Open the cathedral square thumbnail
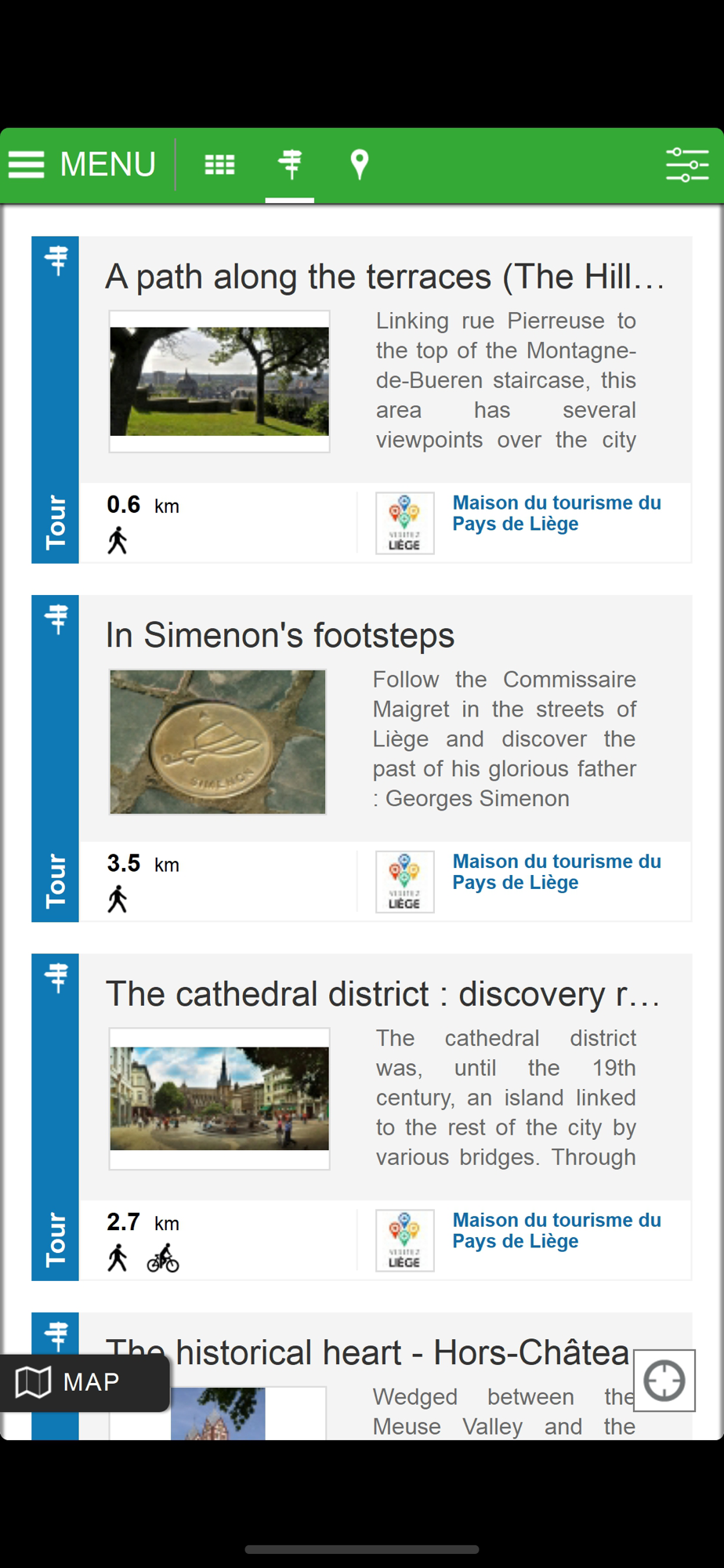 [x=219, y=1098]
